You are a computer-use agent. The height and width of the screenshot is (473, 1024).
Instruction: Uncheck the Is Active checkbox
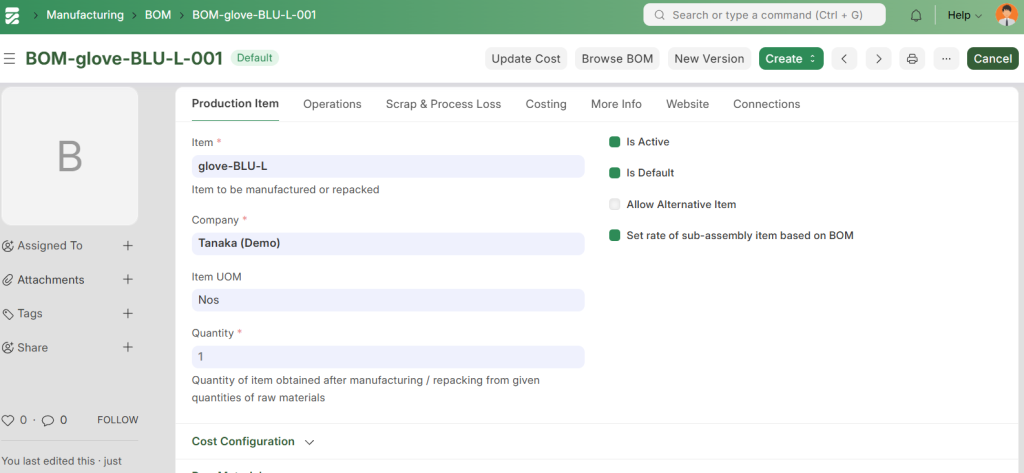(x=615, y=142)
